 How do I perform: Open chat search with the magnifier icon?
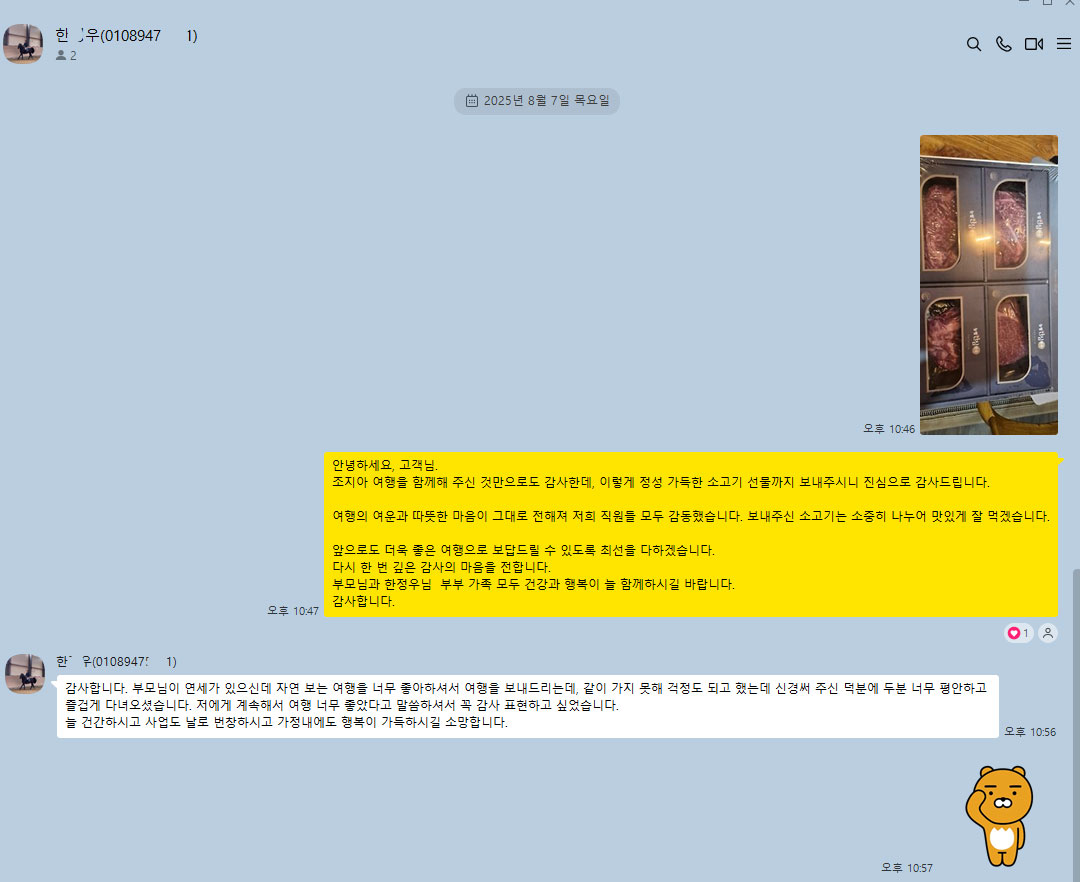[973, 44]
